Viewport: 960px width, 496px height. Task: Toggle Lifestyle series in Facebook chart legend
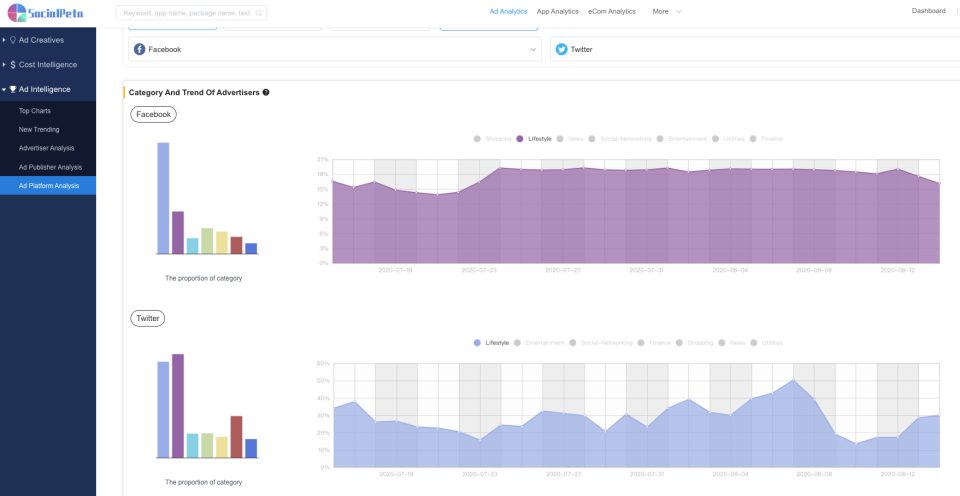[534, 139]
